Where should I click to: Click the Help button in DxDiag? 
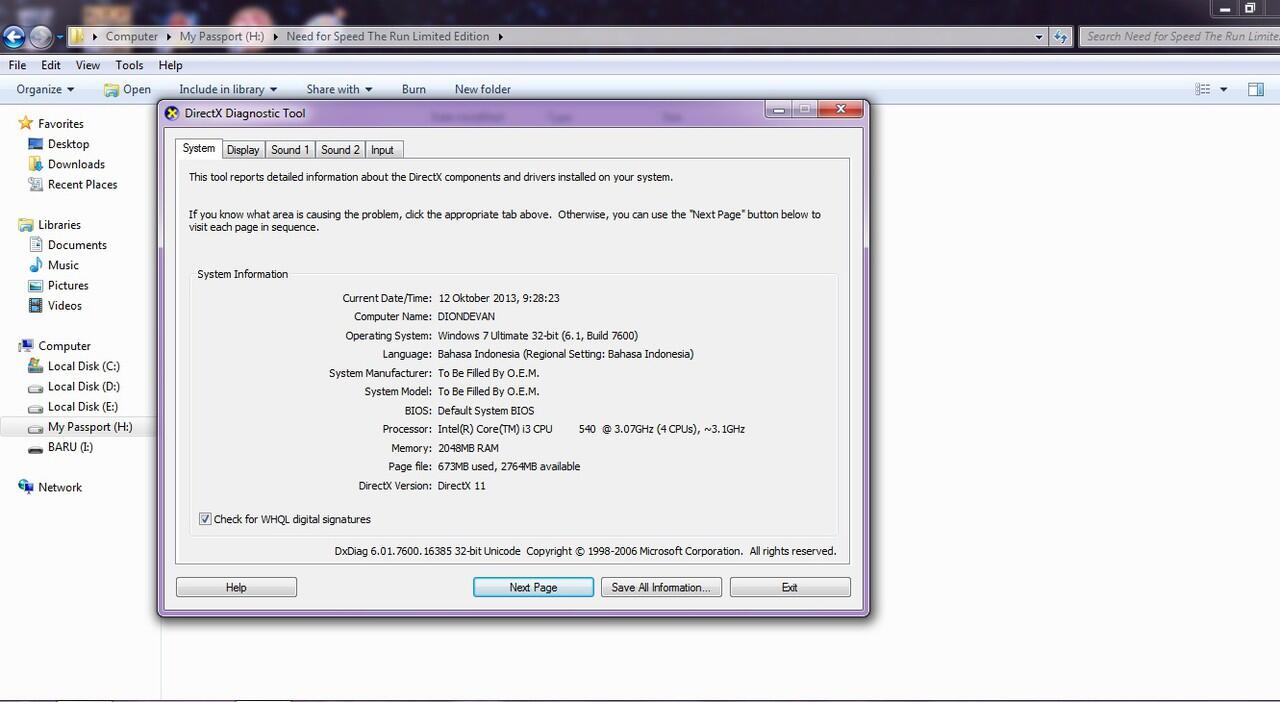click(x=236, y=587)
